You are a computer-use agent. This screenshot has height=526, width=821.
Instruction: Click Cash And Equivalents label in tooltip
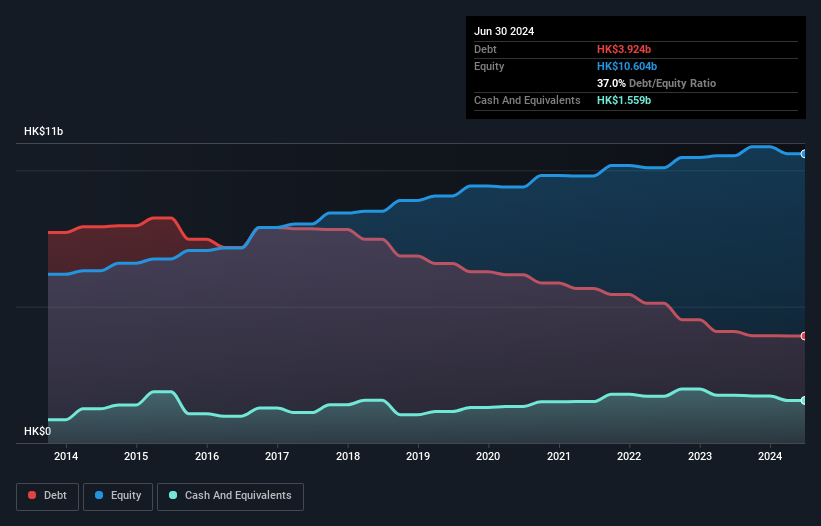(x=527, y=100)
